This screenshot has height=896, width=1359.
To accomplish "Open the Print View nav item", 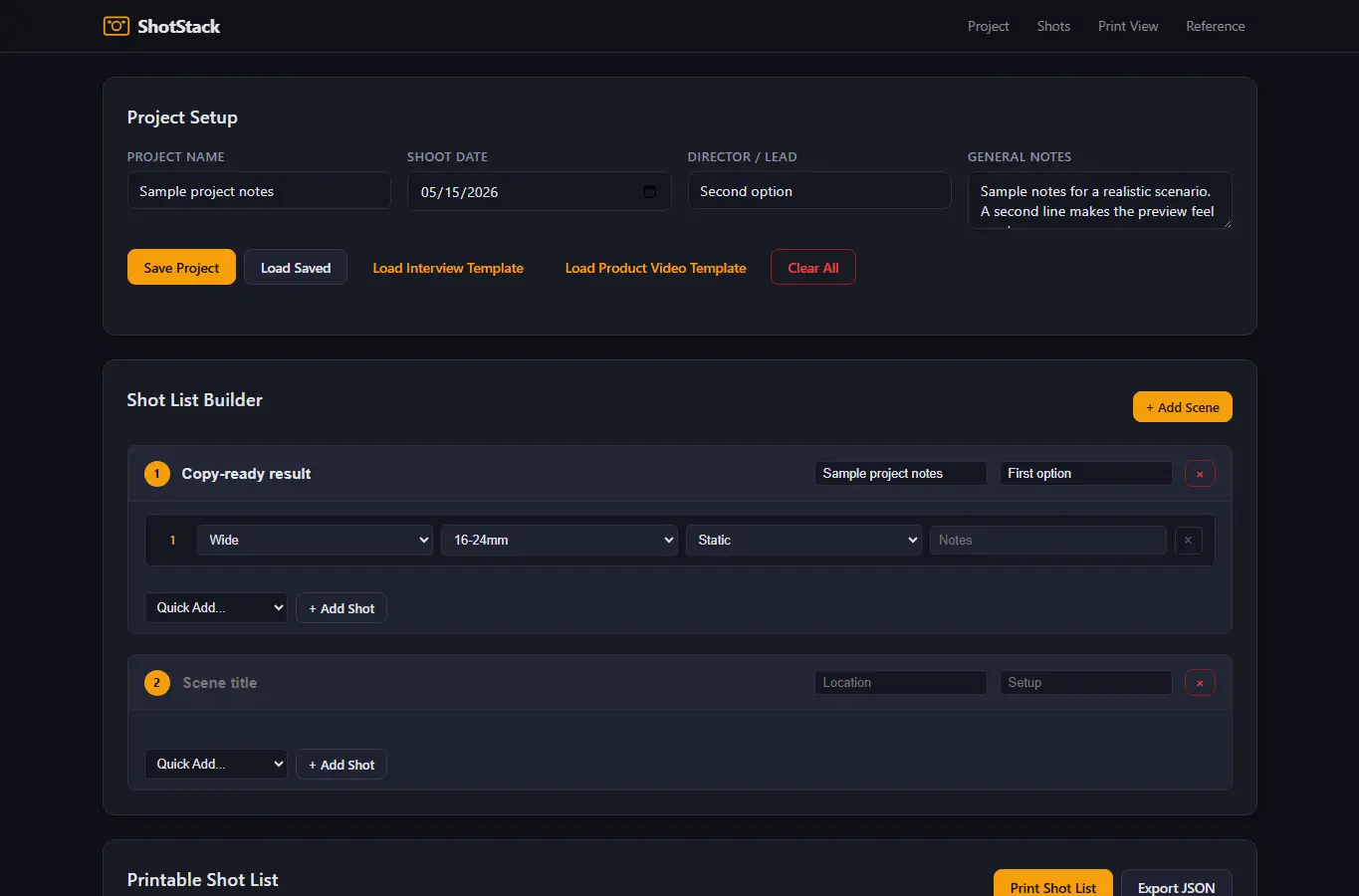I will (x=1128, y=26).
